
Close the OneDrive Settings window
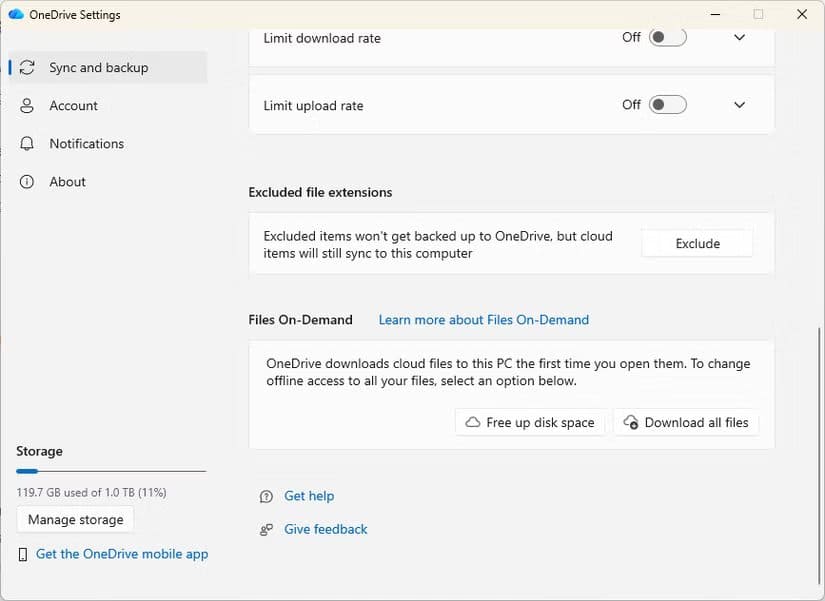pos(802,14)
